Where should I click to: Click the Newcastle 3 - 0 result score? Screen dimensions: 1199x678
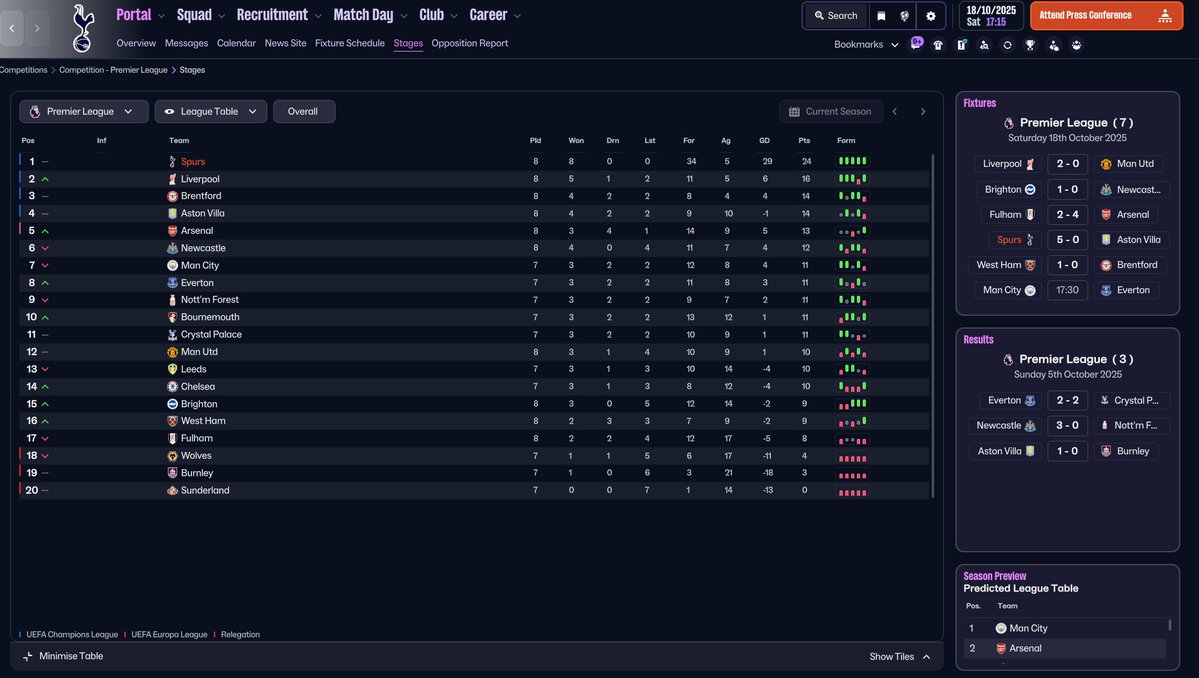pos(1067,426)
